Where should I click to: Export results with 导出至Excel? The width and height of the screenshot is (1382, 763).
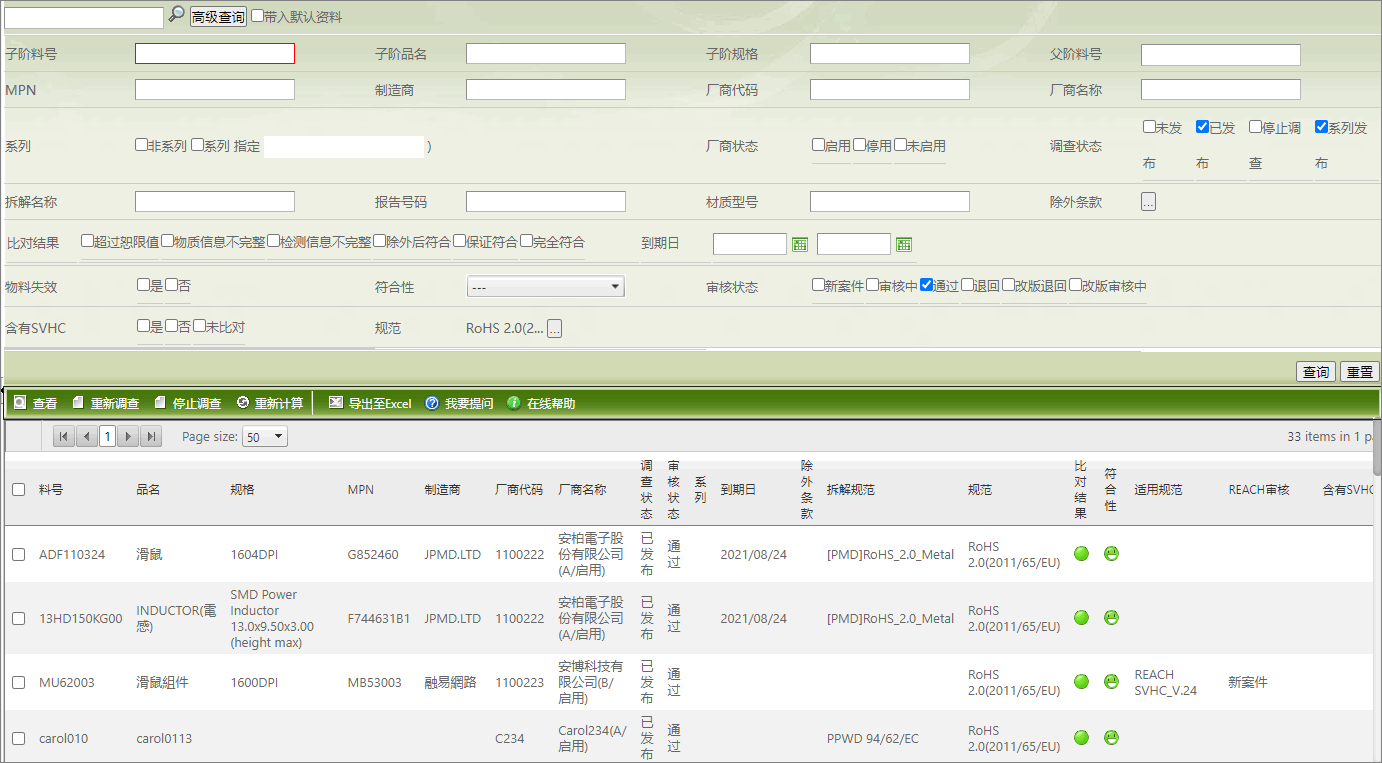point(370,403)
